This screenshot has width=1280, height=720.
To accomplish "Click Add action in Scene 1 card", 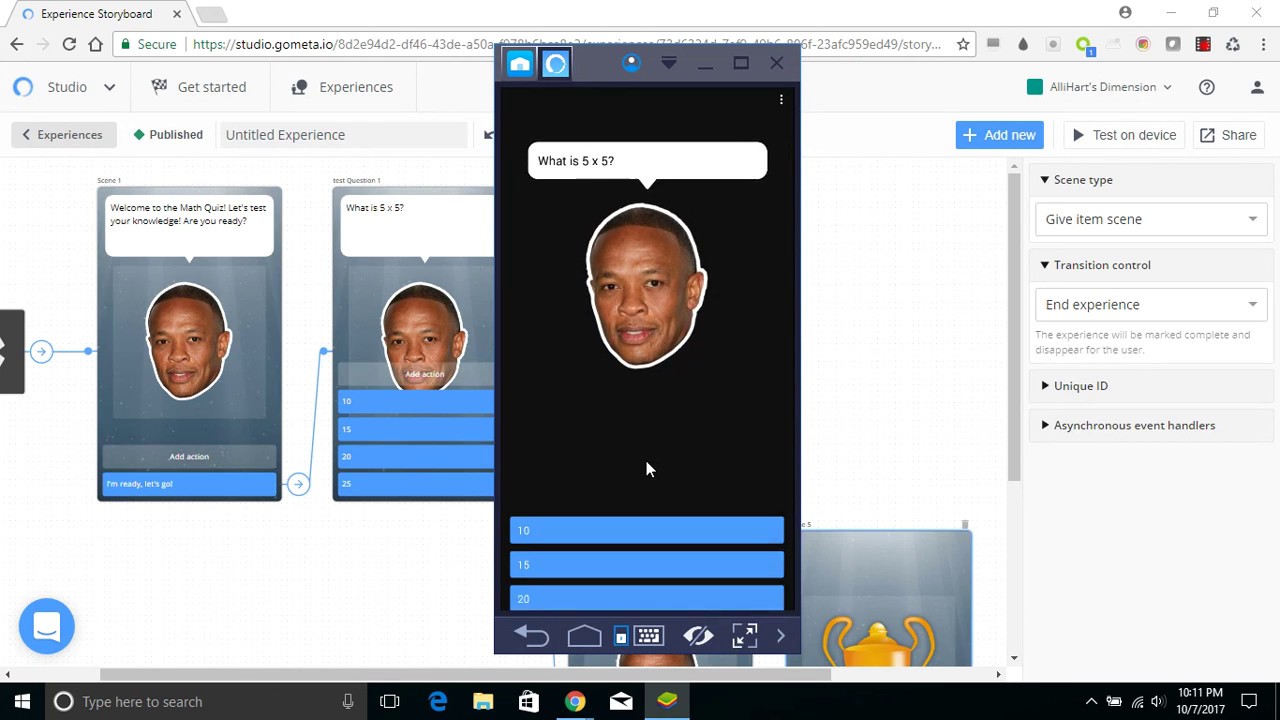I will click(189, 456).
